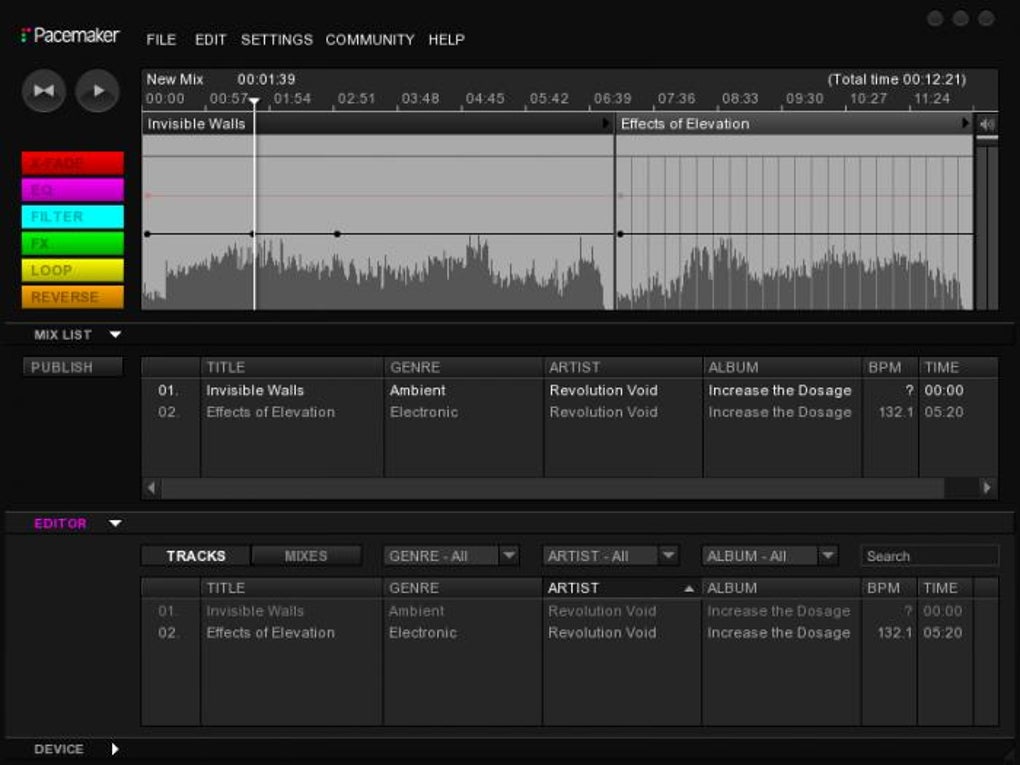Select Effects of Elevation in the mix list
This screenshot has width=1020, height=765.
click(x=569, y=412)
